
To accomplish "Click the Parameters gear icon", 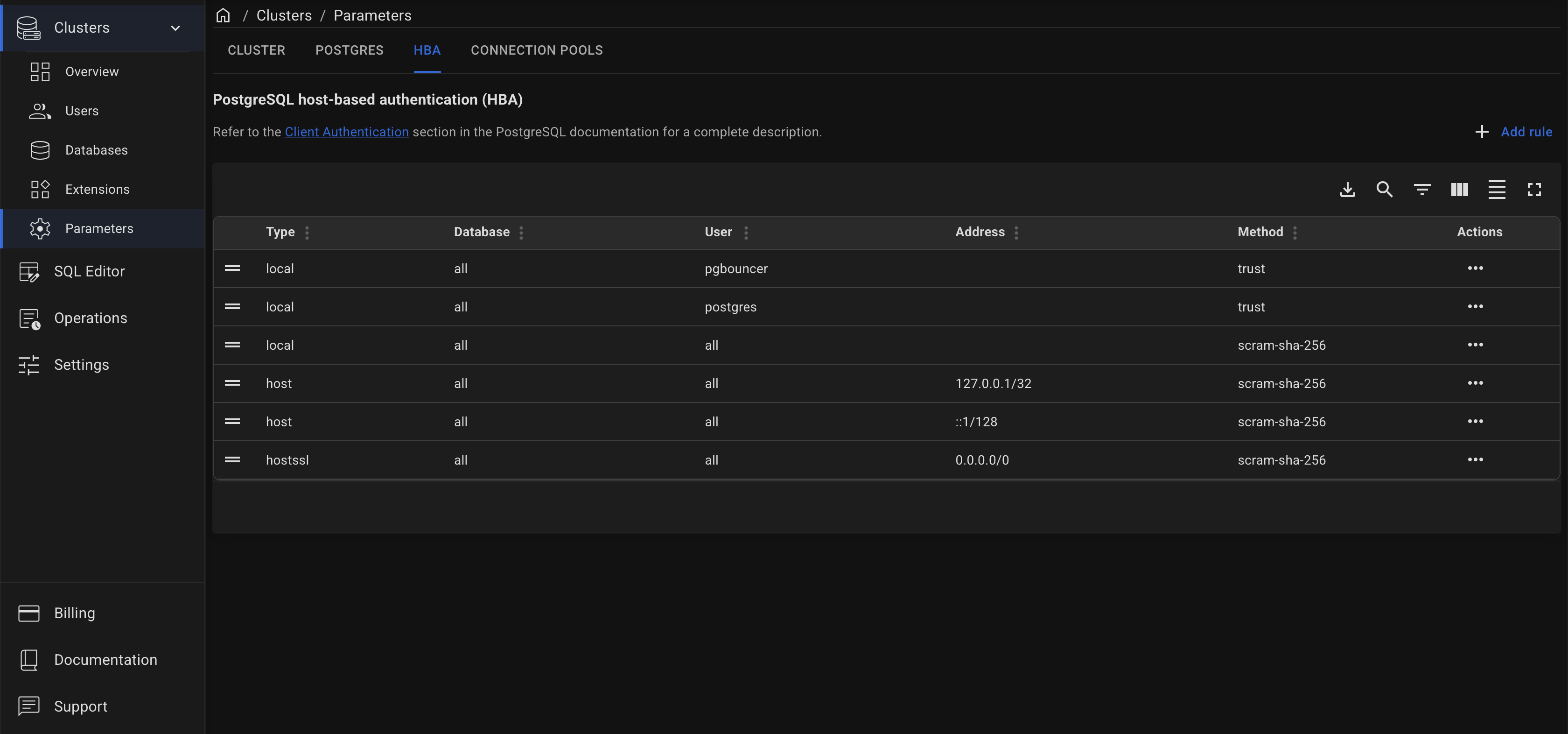I will click(x=40, y=228).
